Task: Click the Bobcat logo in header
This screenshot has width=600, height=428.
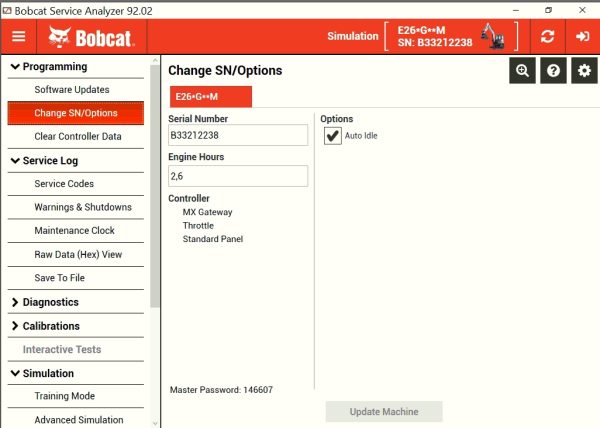Action: pyautogui.click(x=91, y=37)
